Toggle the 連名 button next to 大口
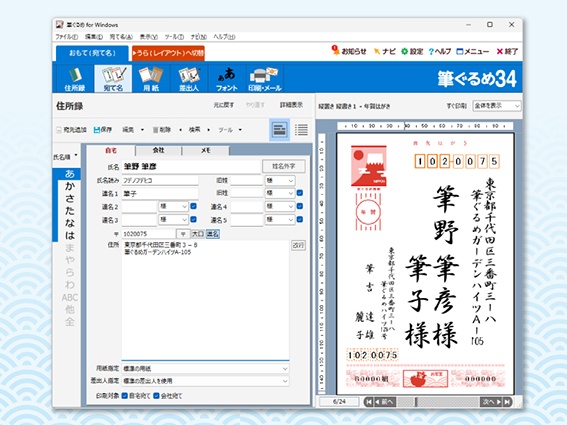This screenshot has width=567, height=425. pyautogui.click(x=213, y=234)
